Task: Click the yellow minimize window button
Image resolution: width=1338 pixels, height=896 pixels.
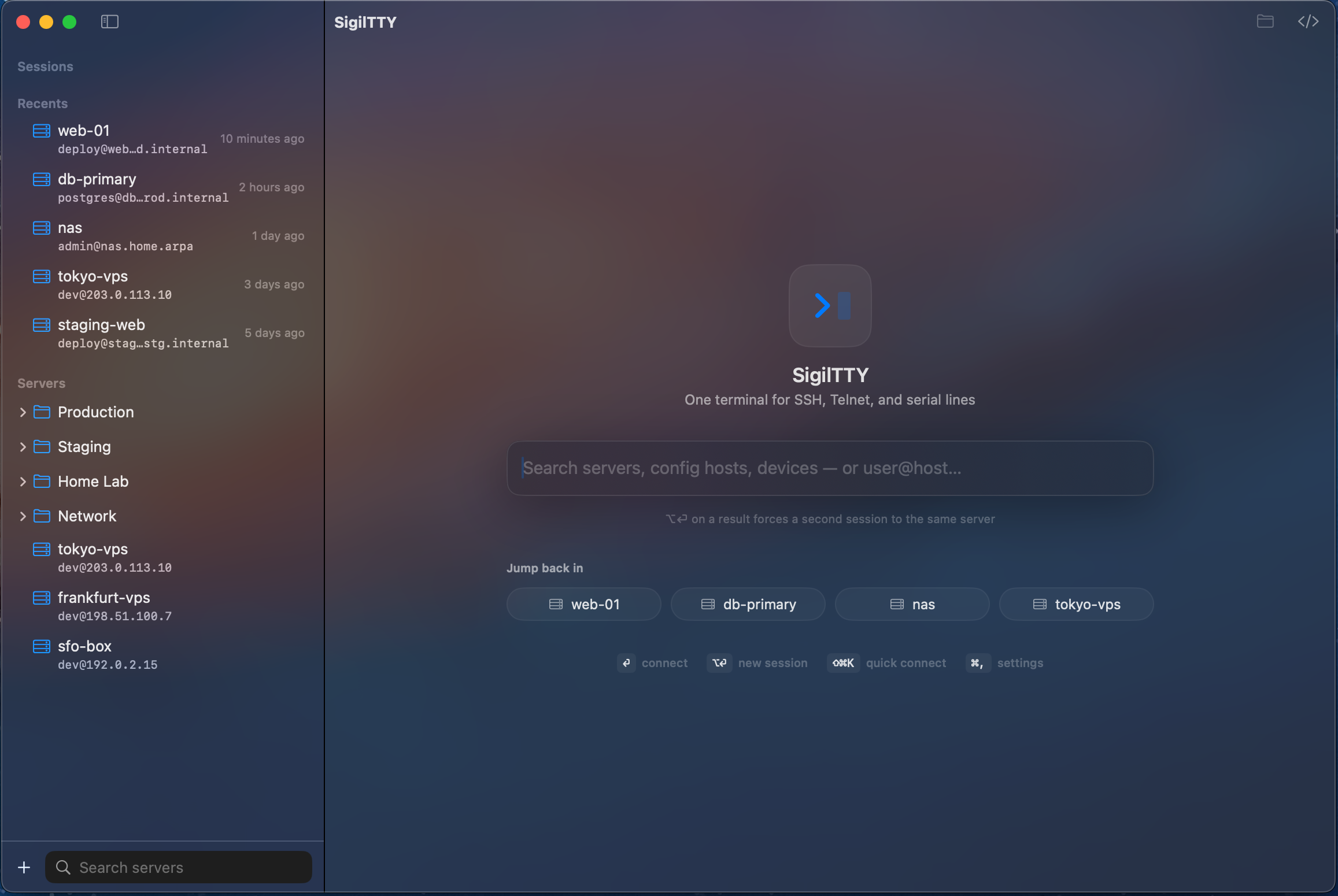Action: click(x=46, y=22)
